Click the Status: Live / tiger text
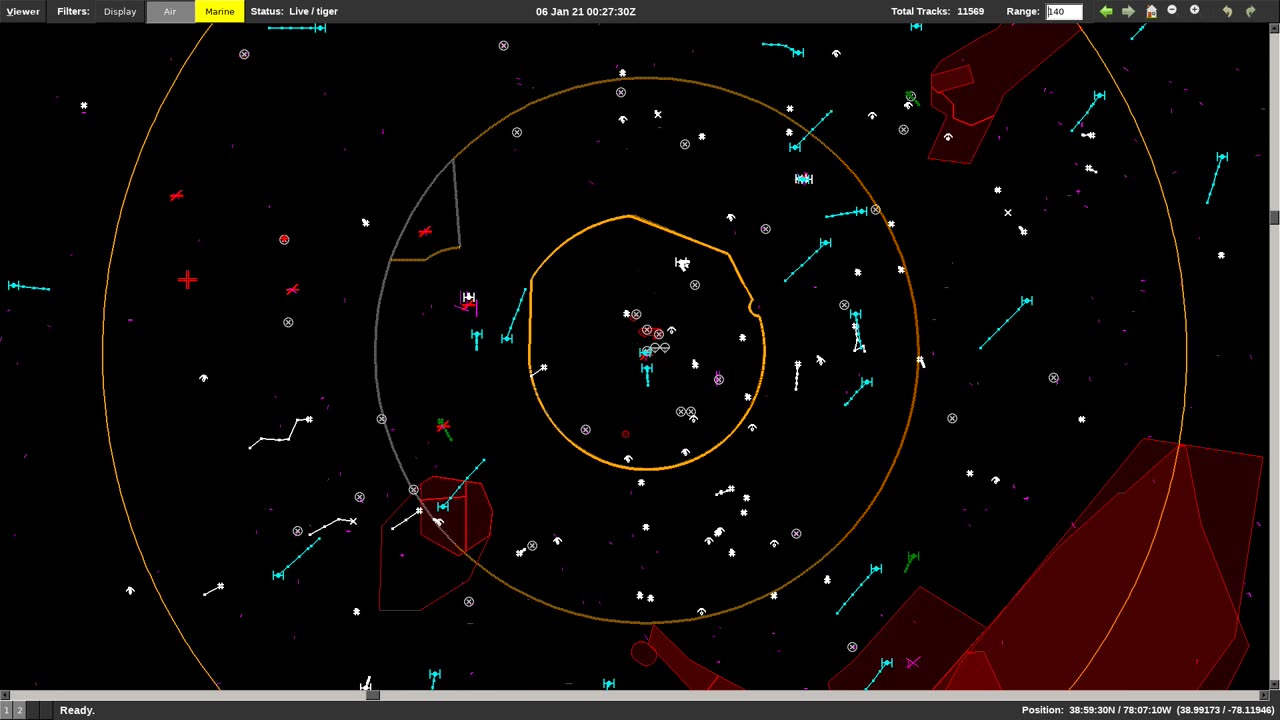 coord(294,12)
